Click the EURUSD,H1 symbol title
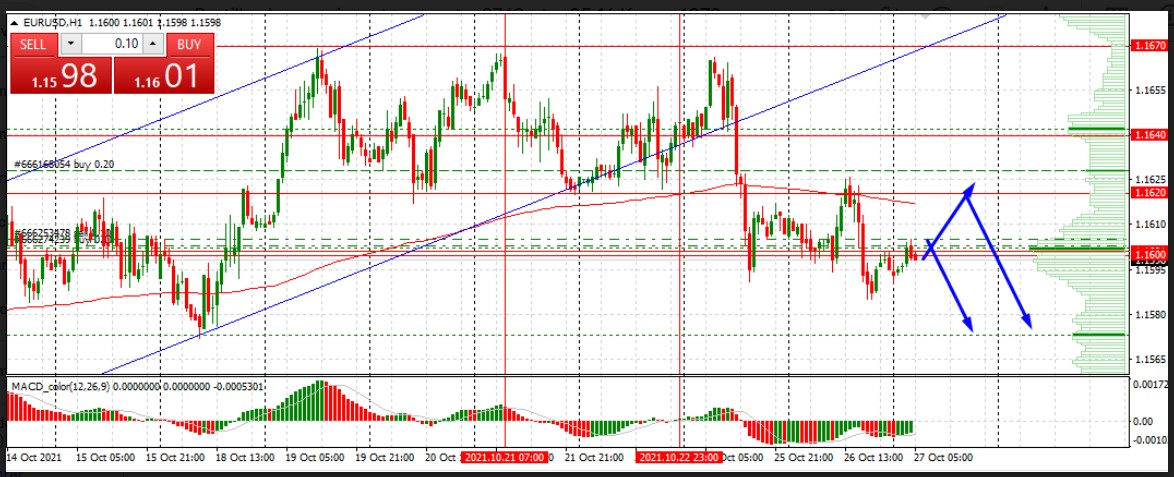1174x477 pixels. click(x=52, y=22)
